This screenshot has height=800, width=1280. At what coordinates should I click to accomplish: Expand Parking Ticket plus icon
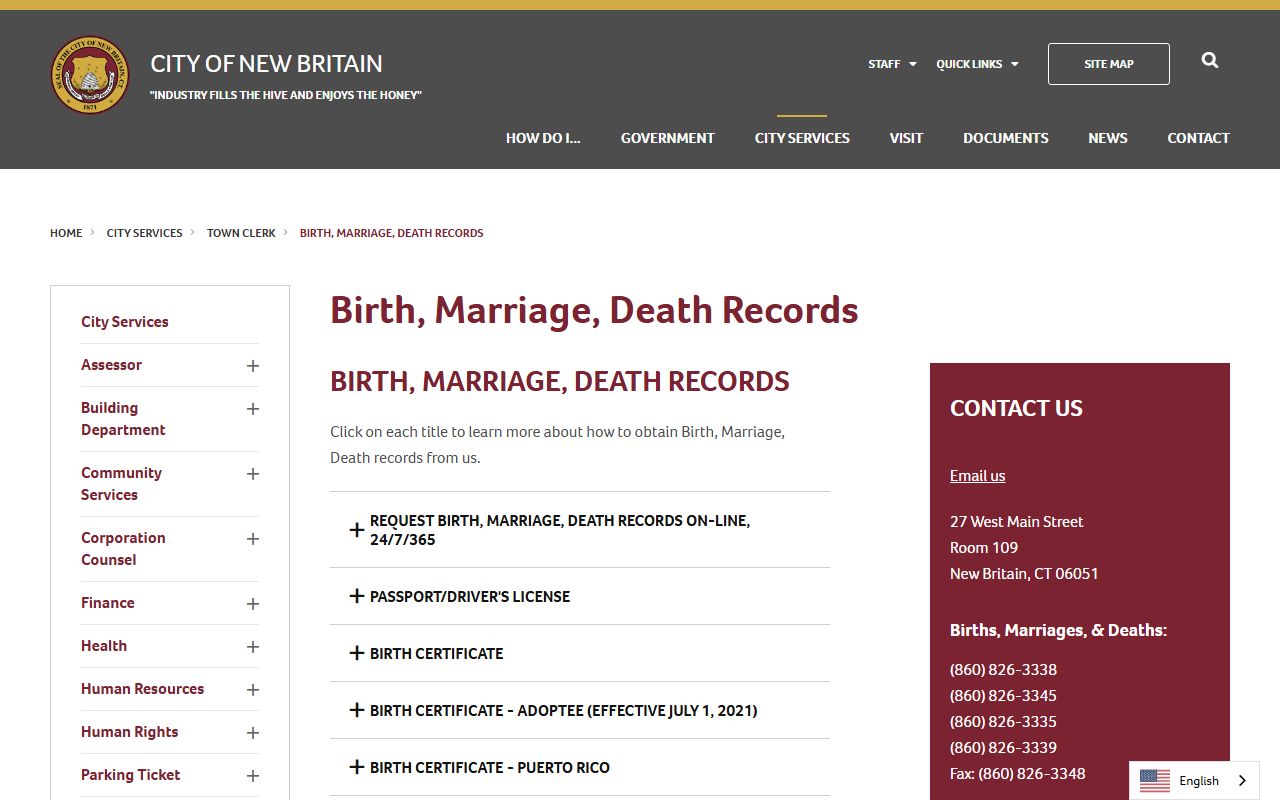253,776
